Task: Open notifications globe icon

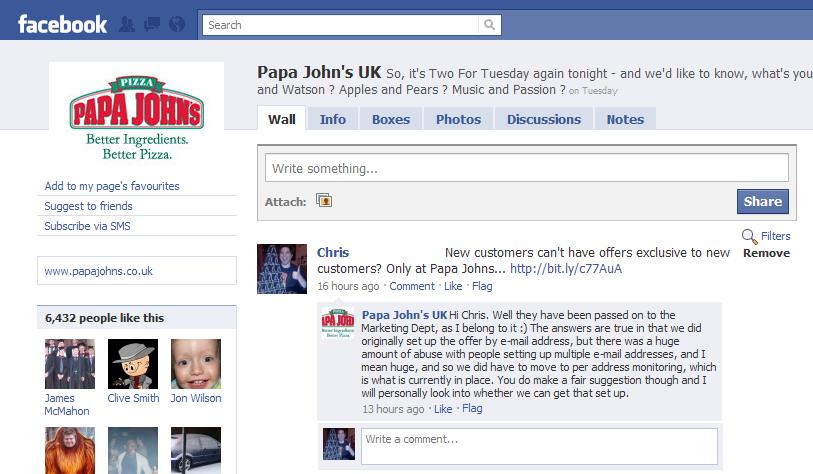Action: pos(177,24)
